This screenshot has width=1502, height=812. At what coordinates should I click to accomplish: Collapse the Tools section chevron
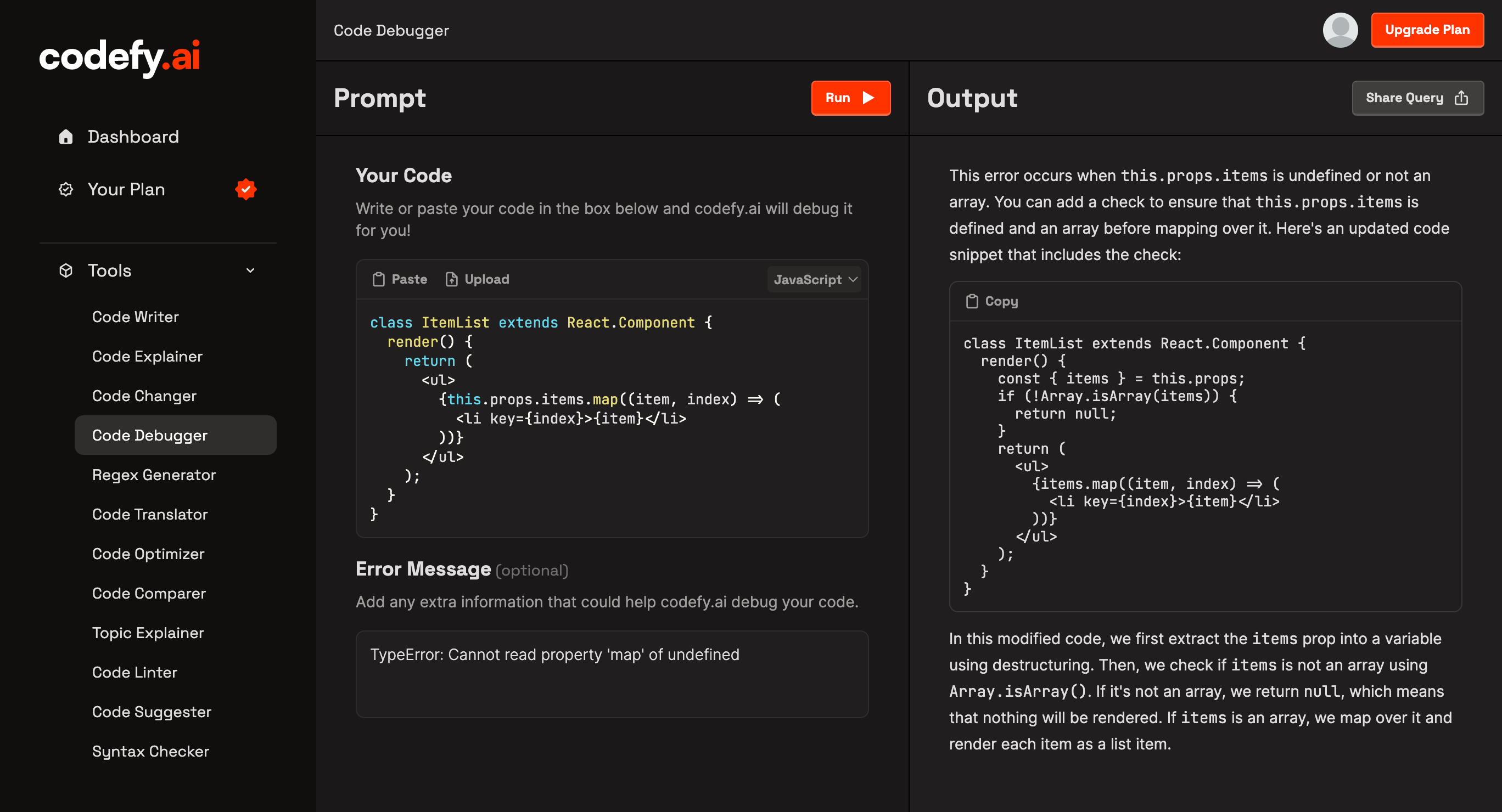[x=250, y=270]
